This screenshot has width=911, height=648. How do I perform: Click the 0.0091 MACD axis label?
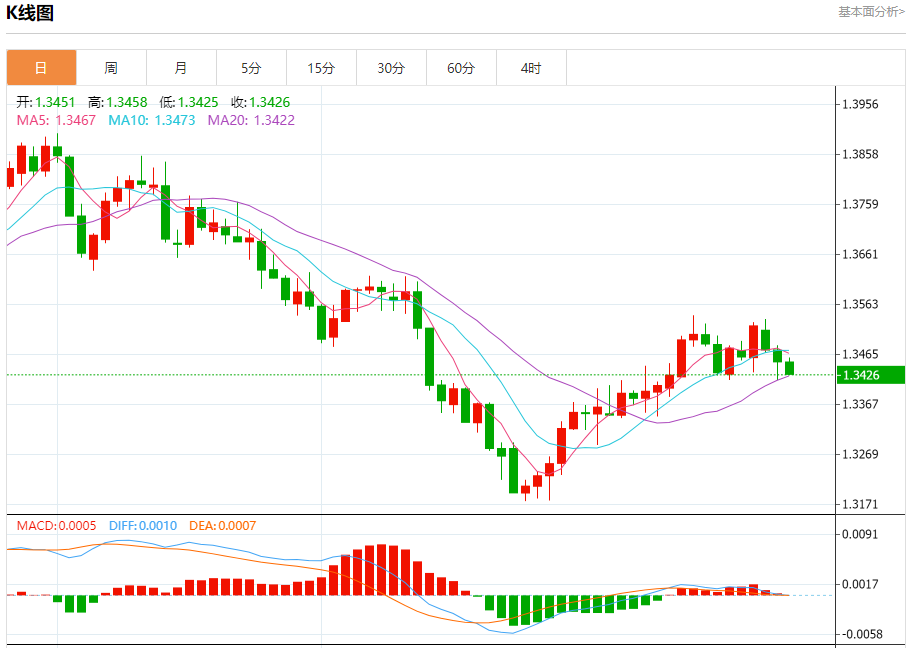[860, 535]
